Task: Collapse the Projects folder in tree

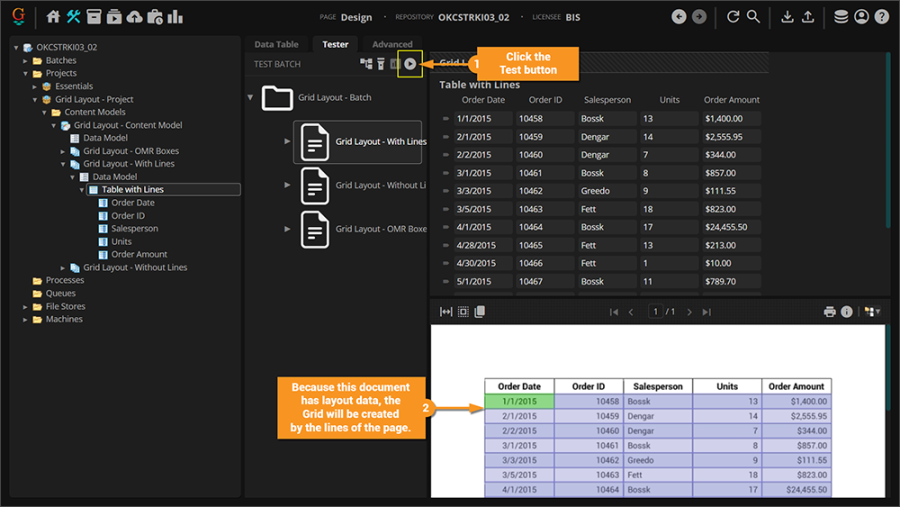Action: (x=26, y=73)
